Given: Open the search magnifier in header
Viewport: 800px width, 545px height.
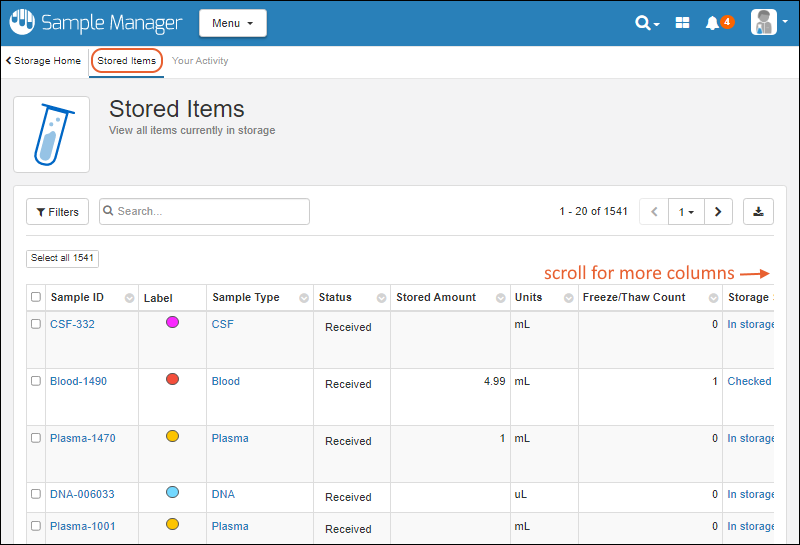Looking at the screenshot, I should point(645,23).
